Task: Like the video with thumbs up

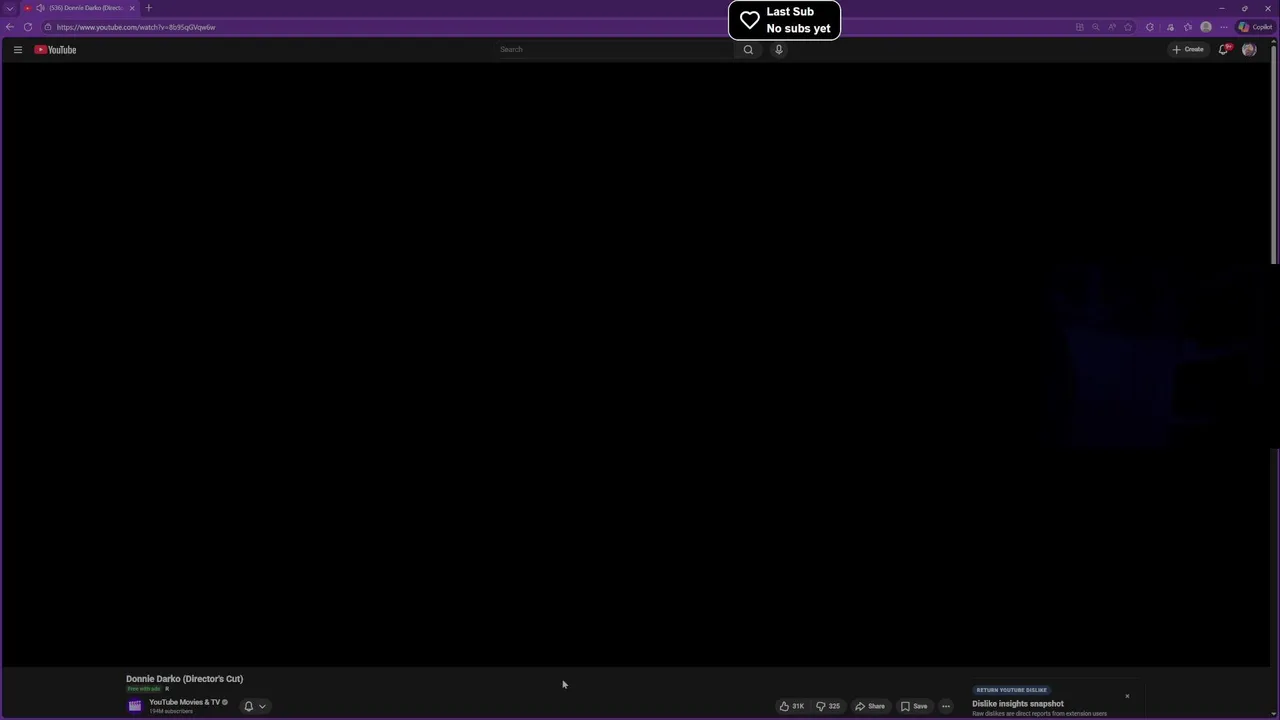Action: [x=791, y=706]
